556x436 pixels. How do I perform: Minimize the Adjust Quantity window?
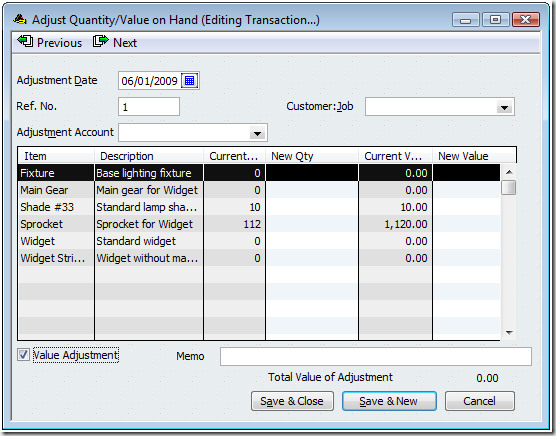[466, 19]
